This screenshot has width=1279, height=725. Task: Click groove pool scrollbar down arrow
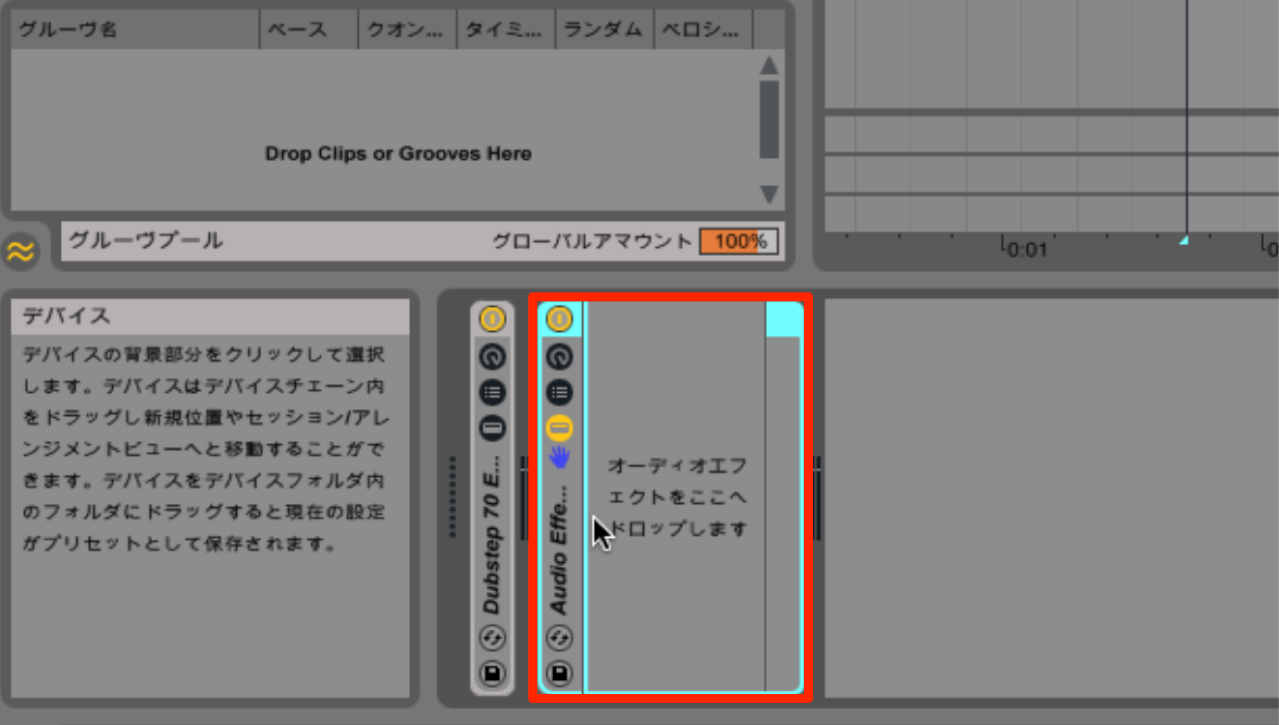pos(769,194)
